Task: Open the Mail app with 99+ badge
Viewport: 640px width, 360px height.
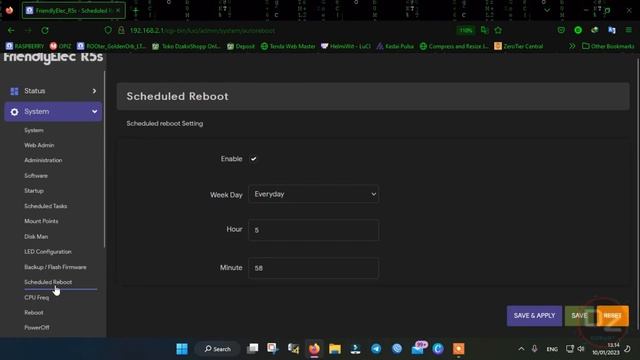Action: tap(418, 348)
